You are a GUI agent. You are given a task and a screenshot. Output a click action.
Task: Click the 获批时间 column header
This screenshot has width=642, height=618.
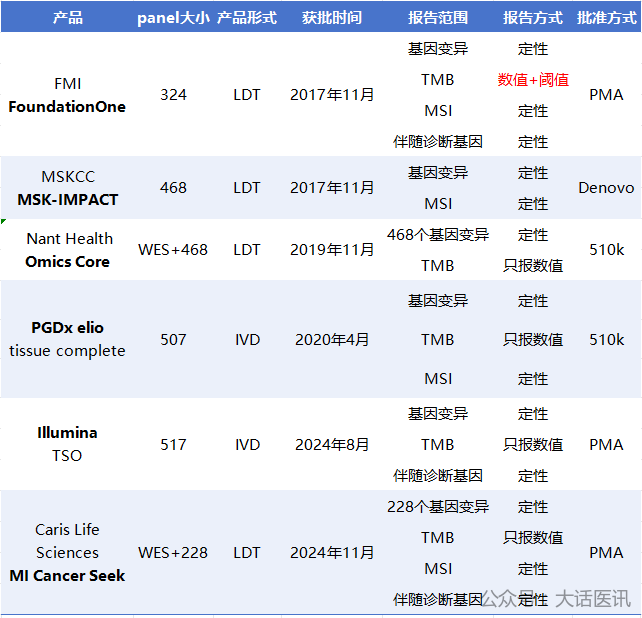click(x=332, y=18)
